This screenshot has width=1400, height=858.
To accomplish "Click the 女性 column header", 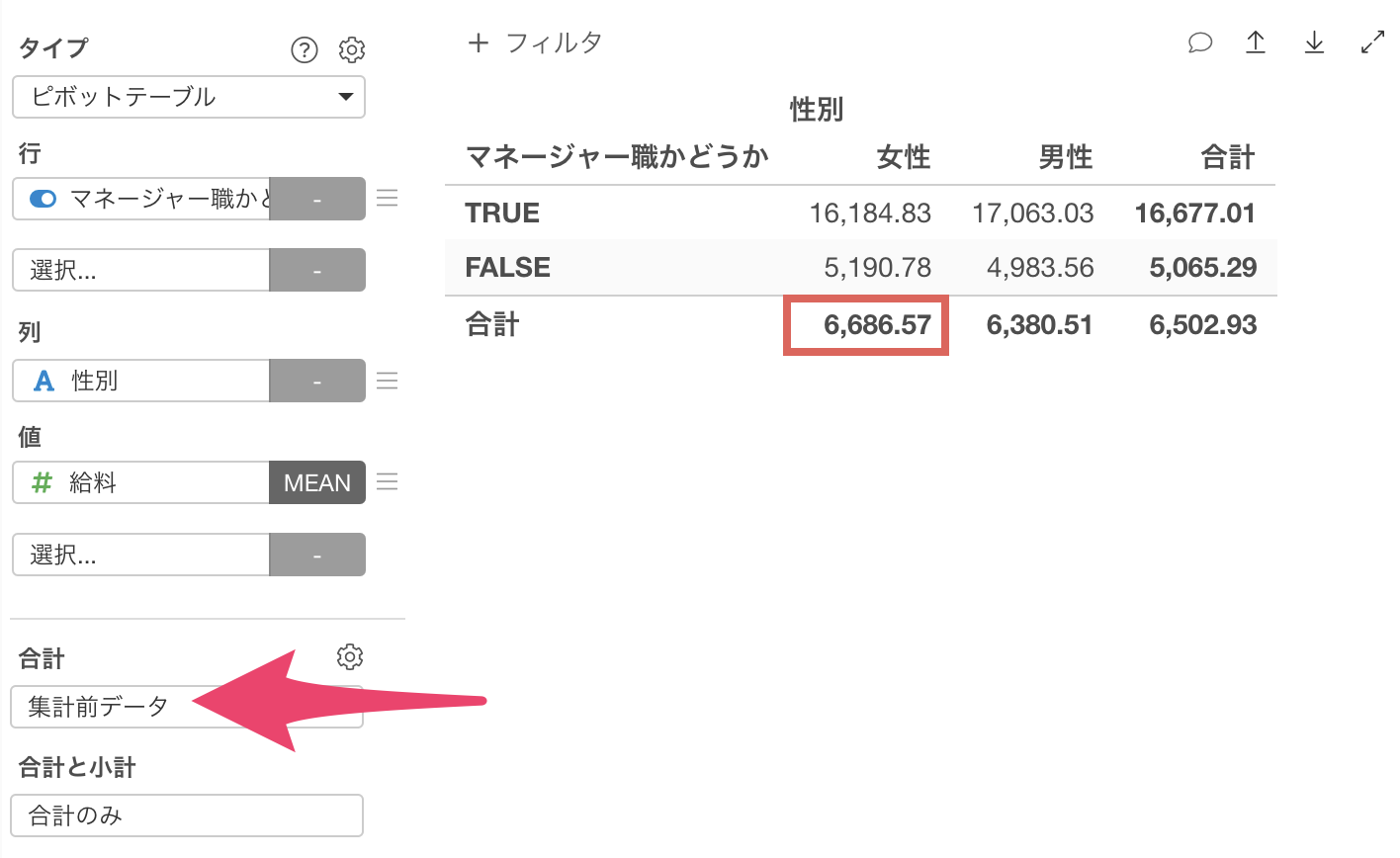I will (904, 157).
